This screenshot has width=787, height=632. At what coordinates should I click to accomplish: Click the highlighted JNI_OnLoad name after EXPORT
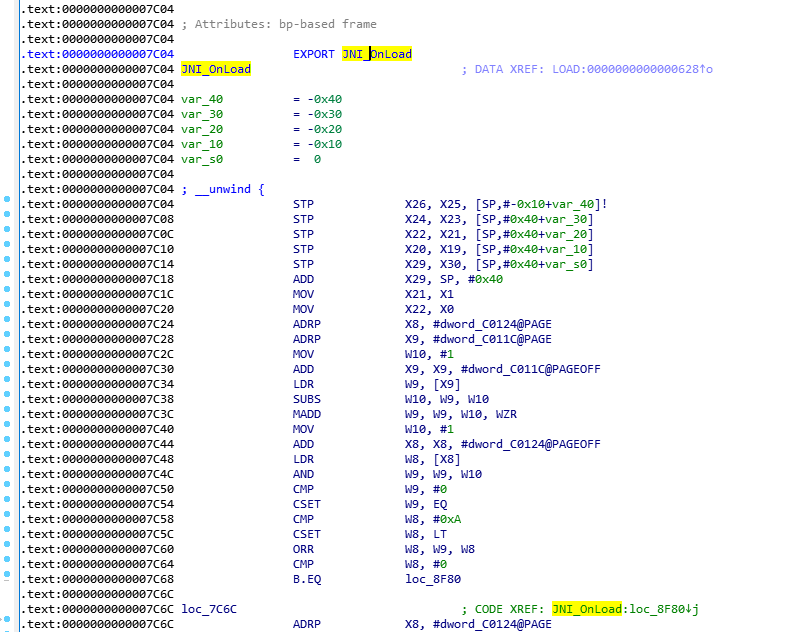tap(377, 54)
